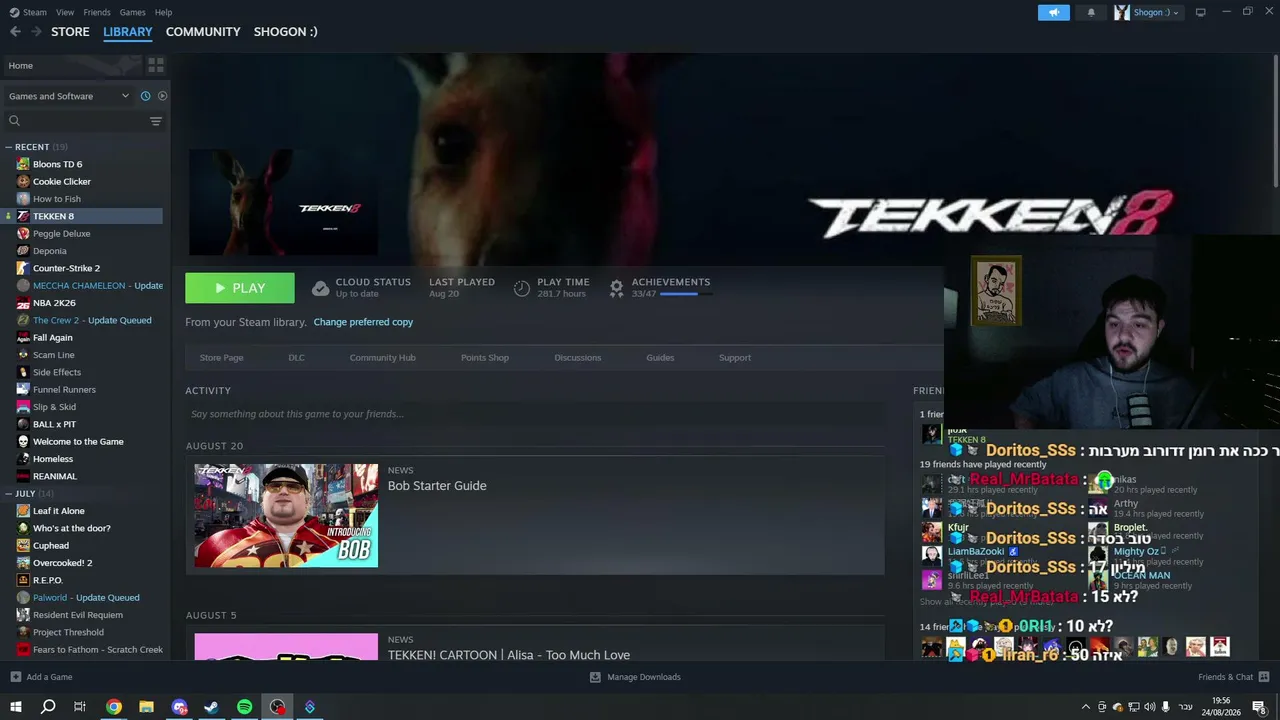Click the Home button in library sidebar
Viewport: 1280px width, 720px height.
tap(71, 65)
